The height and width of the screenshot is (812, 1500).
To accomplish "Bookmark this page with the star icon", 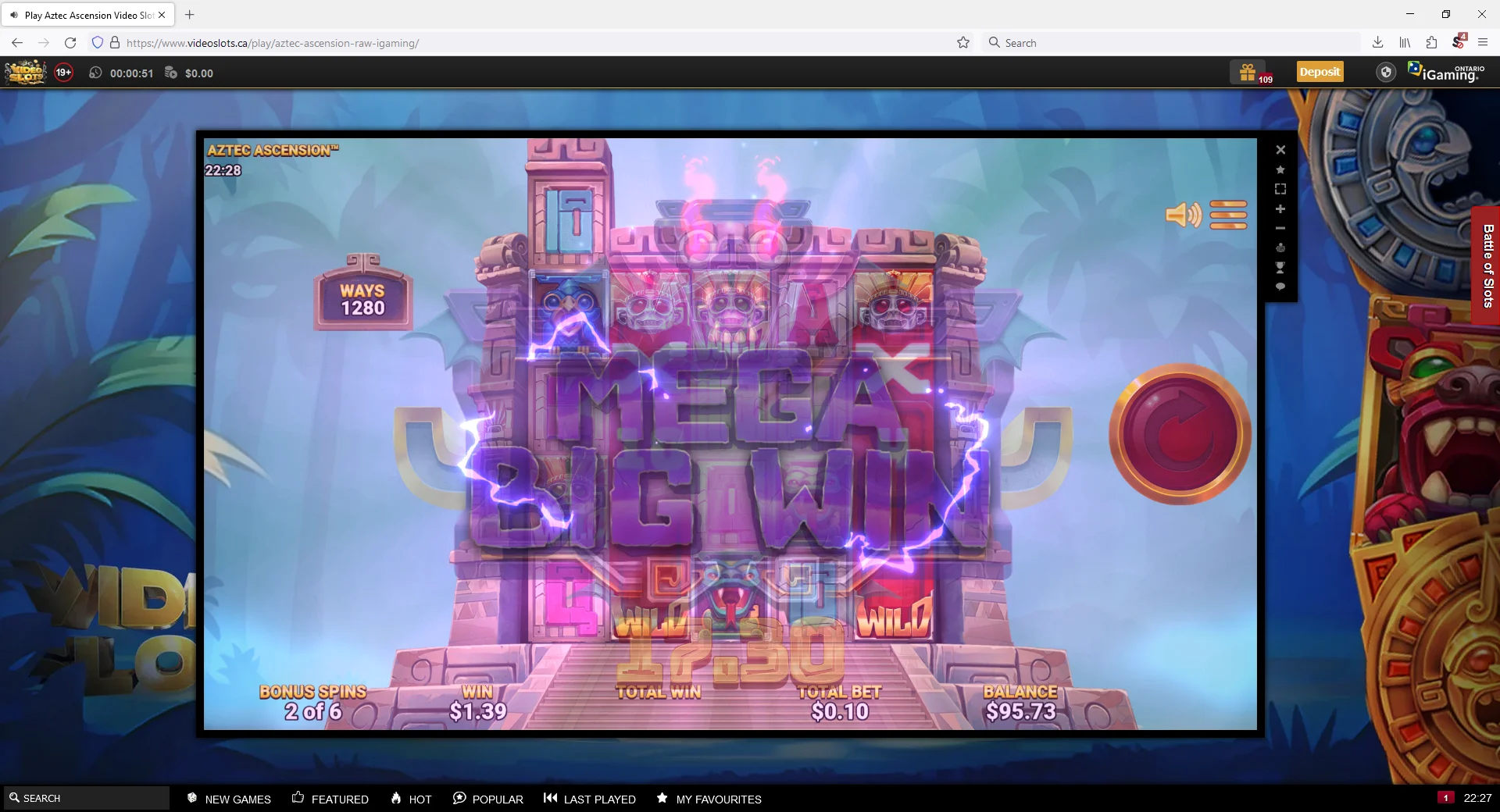I will tap(963, 43).
